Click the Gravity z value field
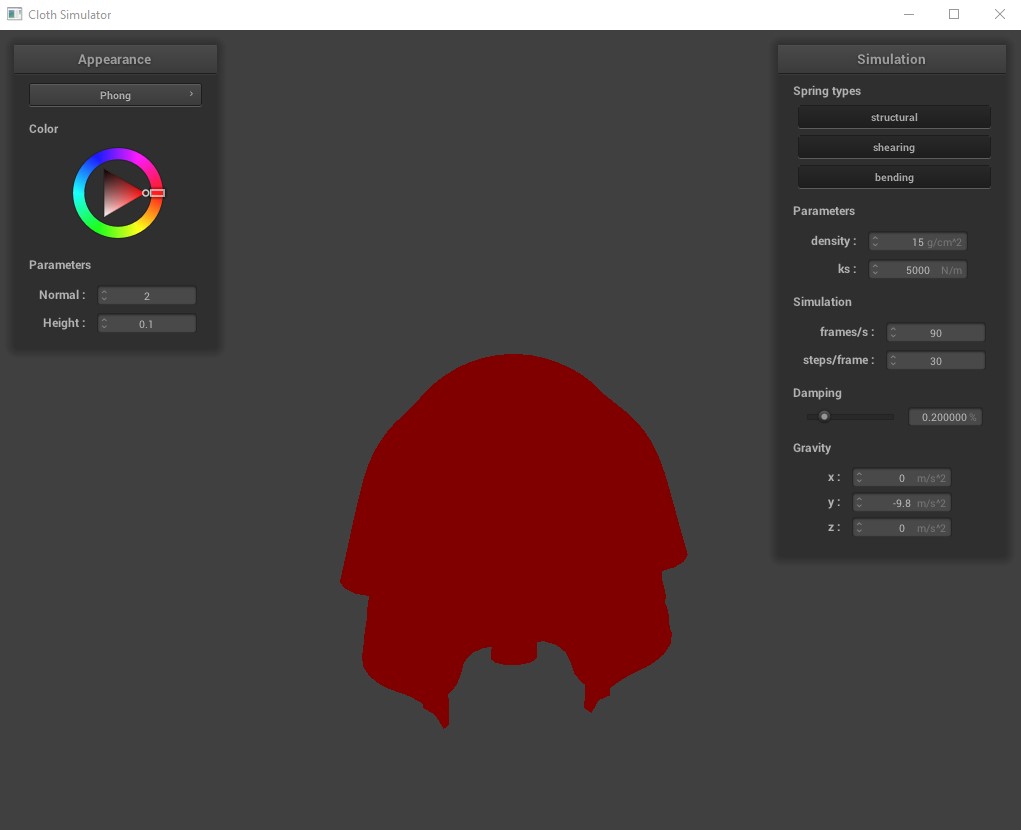Screen dimensions: 1021x830 pos(902,528)
